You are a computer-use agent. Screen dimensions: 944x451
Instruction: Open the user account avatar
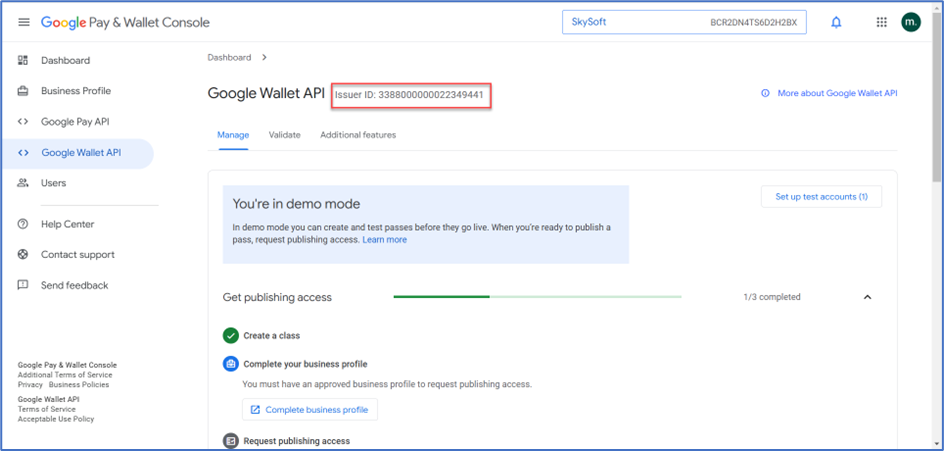[910, 22]
